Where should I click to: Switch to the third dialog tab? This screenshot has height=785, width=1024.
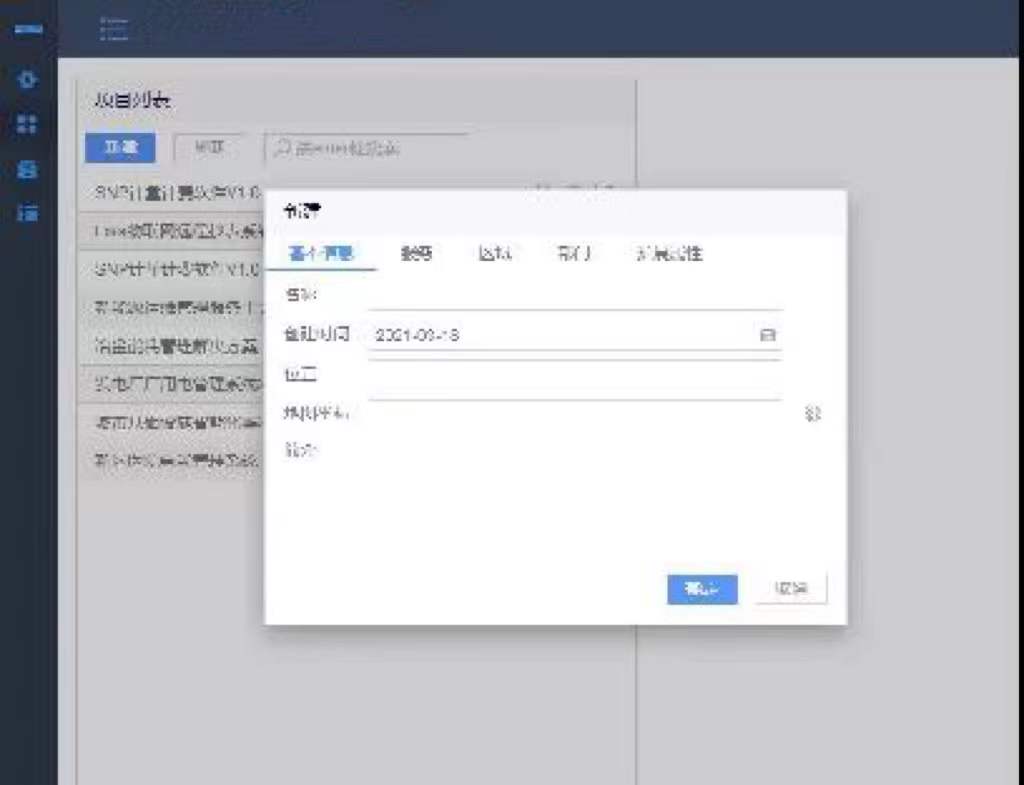[495, 254]
